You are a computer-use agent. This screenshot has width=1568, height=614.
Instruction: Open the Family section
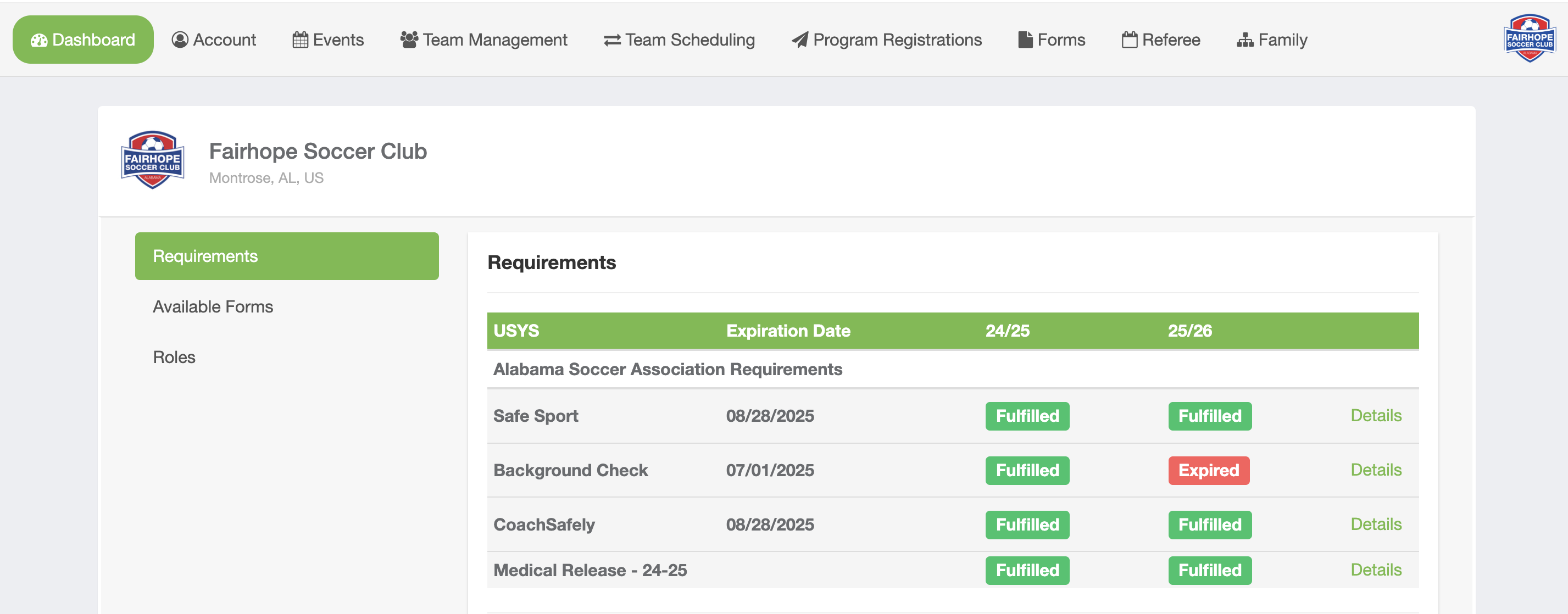(1272, 40)
